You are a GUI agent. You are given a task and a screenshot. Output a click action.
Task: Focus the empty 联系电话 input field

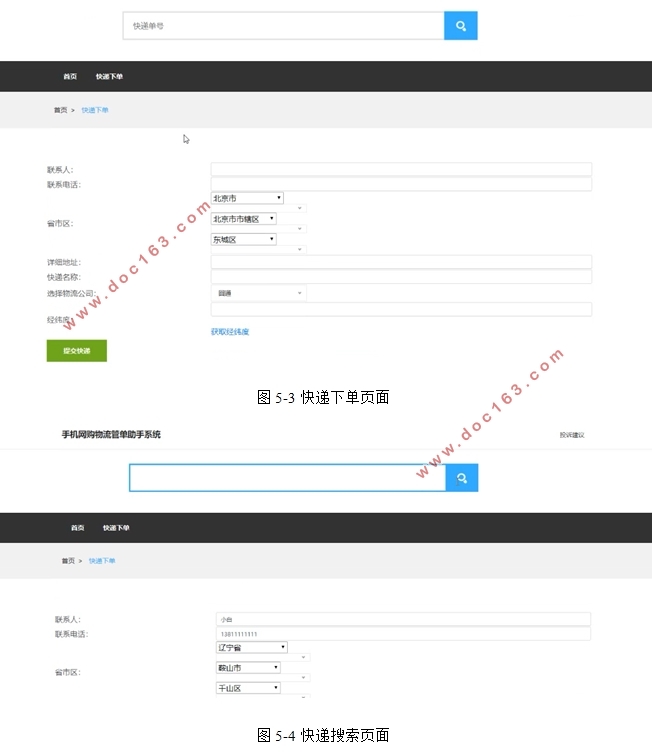[x=401, y=184]
